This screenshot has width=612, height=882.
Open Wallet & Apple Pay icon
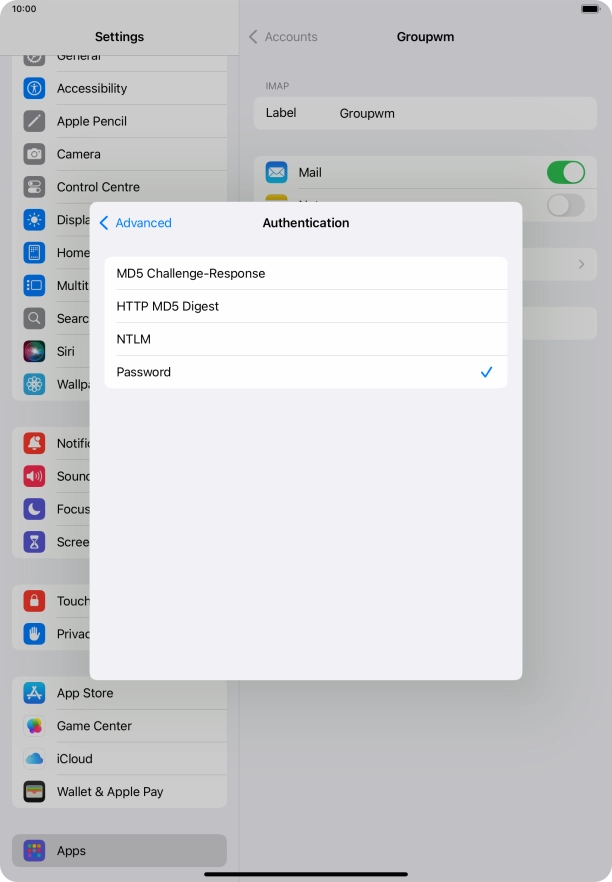pos(35,792)
